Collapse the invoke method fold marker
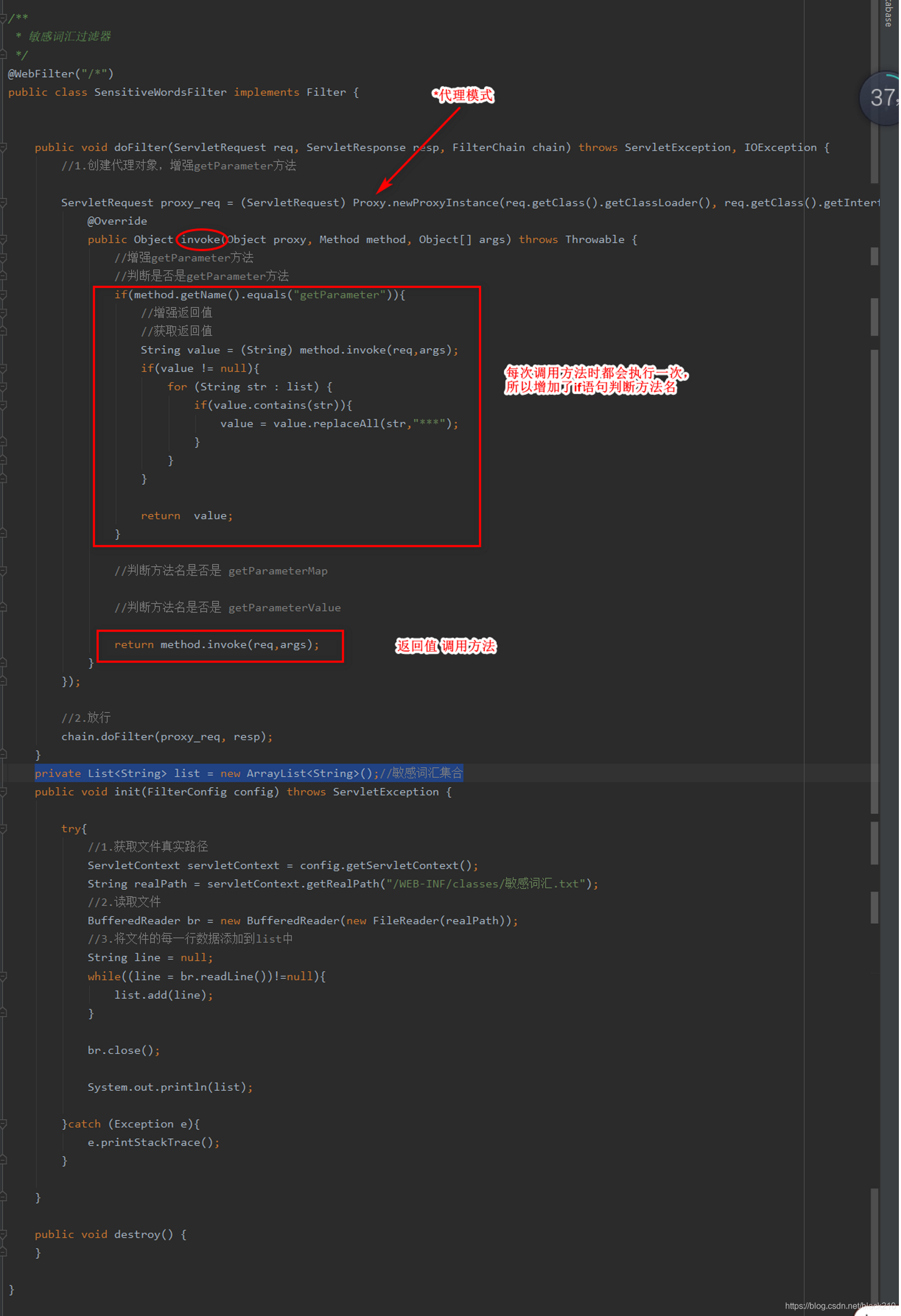901x1316 pixels. click(x=3, y=239)
